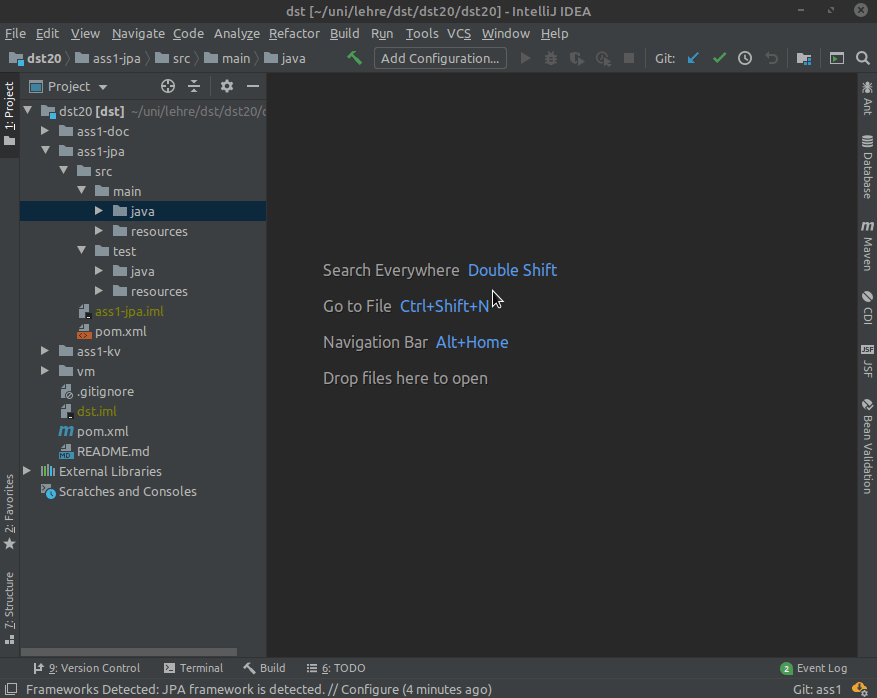Collapse the dst20 root node

point(27,111)
